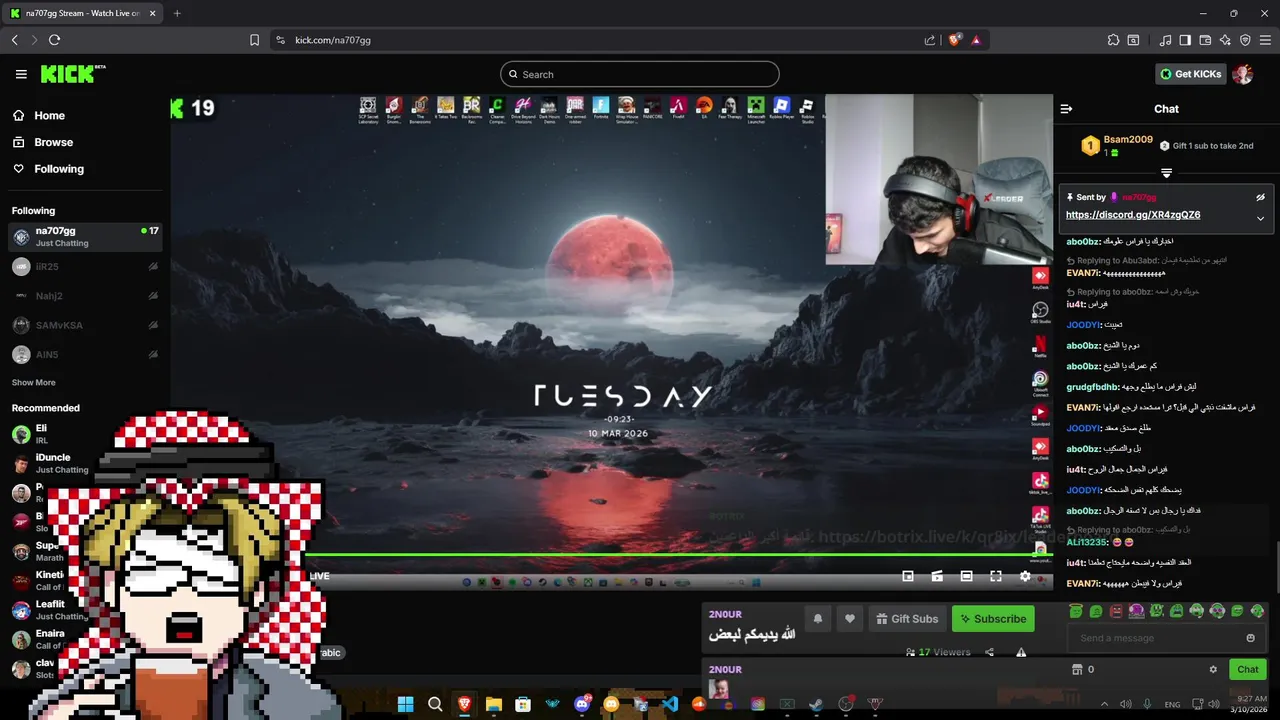The height and width of the screenshot is (720, 1280).
Task: Click Brave back navigation arrow
Action: 14,40
